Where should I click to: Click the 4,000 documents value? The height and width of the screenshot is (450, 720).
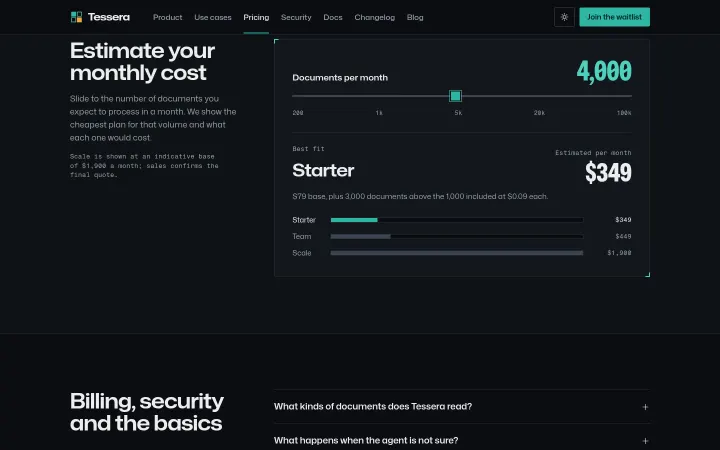point(604,71)
